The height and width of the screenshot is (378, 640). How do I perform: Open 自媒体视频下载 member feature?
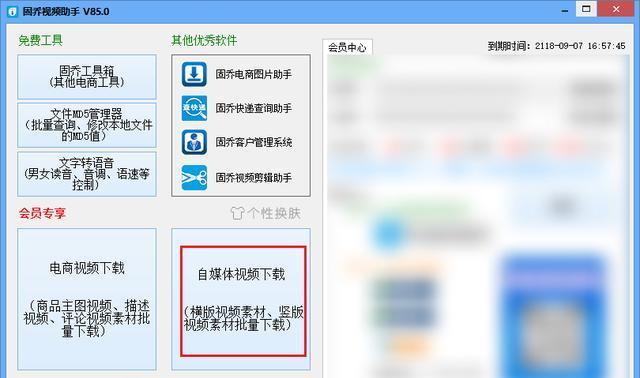tap(241, 299)
